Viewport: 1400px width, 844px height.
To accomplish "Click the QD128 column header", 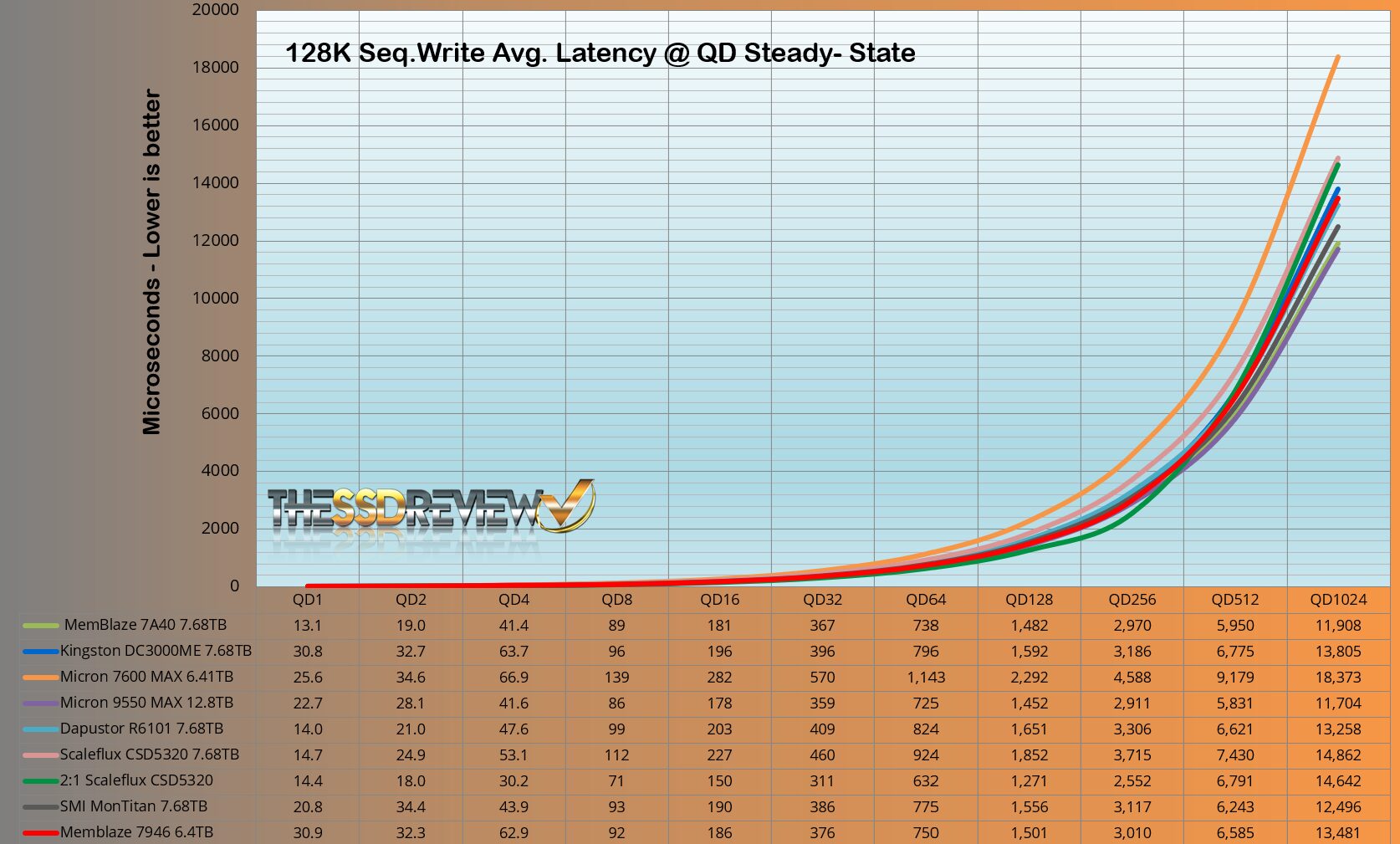I will [x=1029, y=600].
